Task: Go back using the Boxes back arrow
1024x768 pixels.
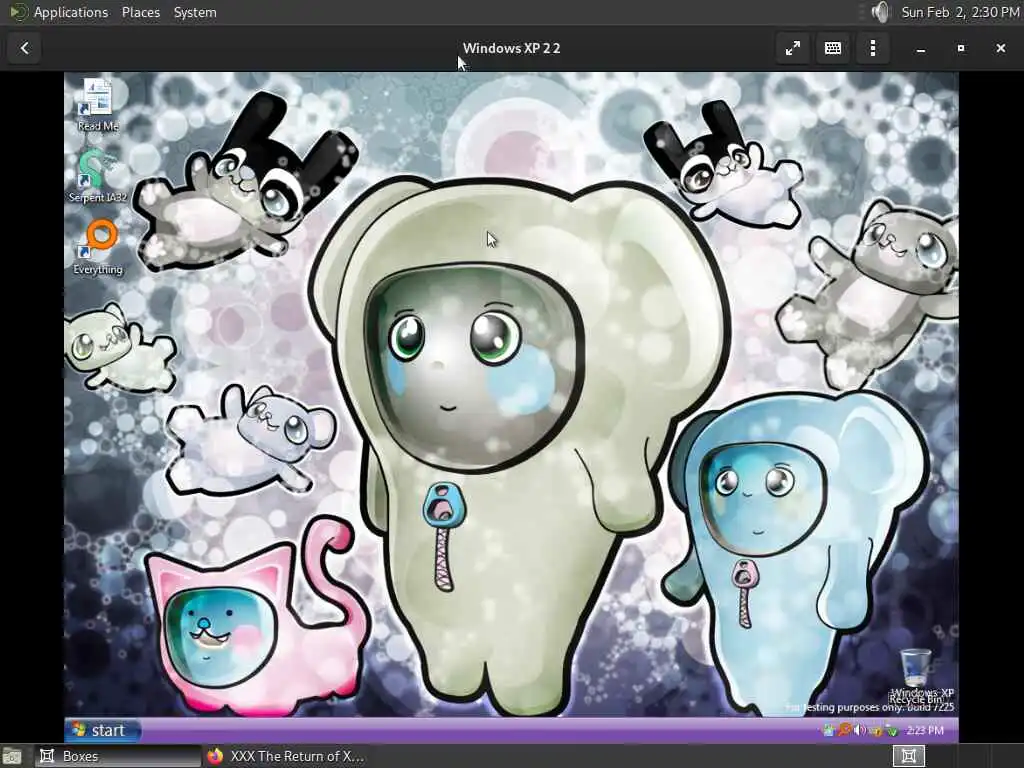Action: point(25,48)
